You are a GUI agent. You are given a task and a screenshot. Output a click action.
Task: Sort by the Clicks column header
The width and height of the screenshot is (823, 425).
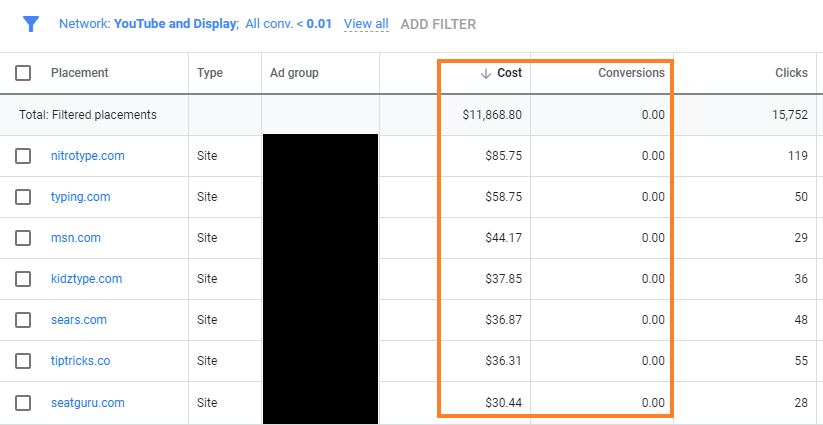click(791, 73)
